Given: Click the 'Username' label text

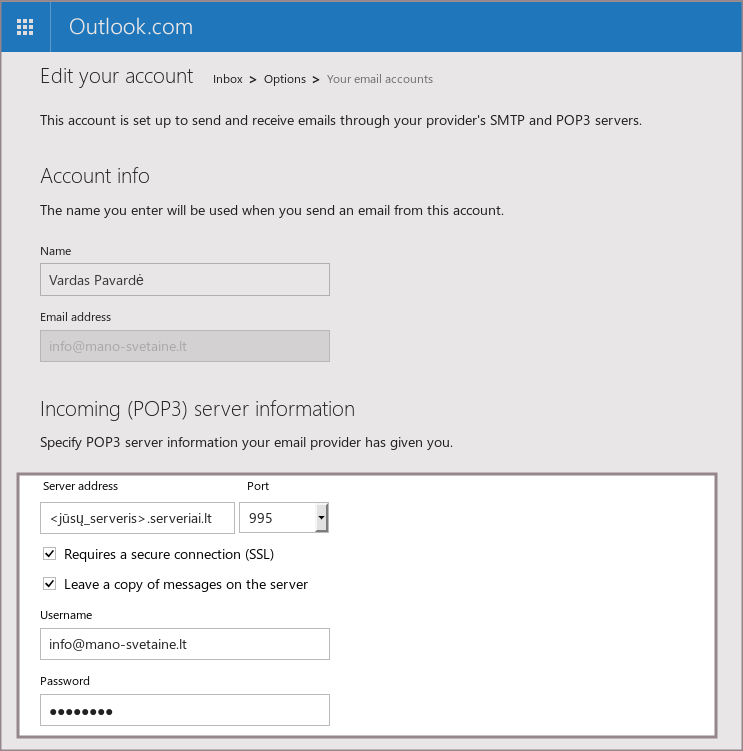Looking at the screenshot, I should point(66,615).
